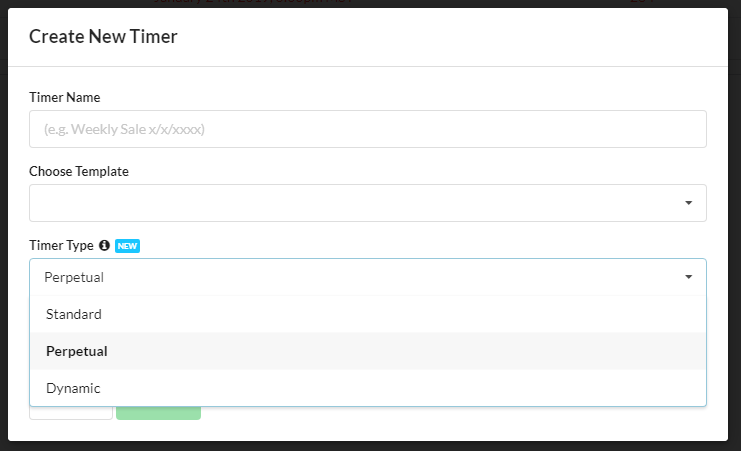
Task: Click the blue NEW badge
Action: [126, 246]
